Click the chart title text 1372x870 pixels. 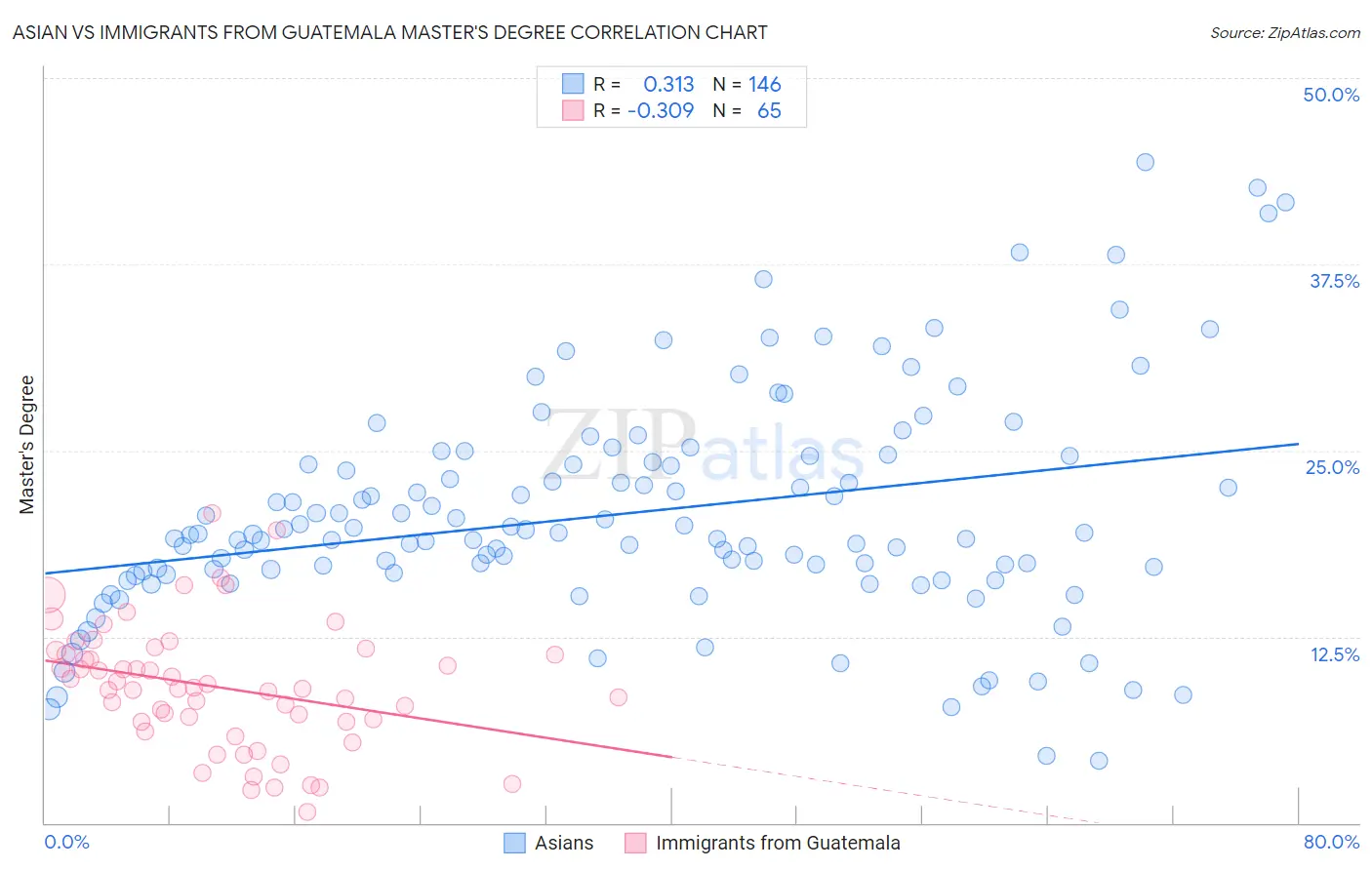pos(390,32)
